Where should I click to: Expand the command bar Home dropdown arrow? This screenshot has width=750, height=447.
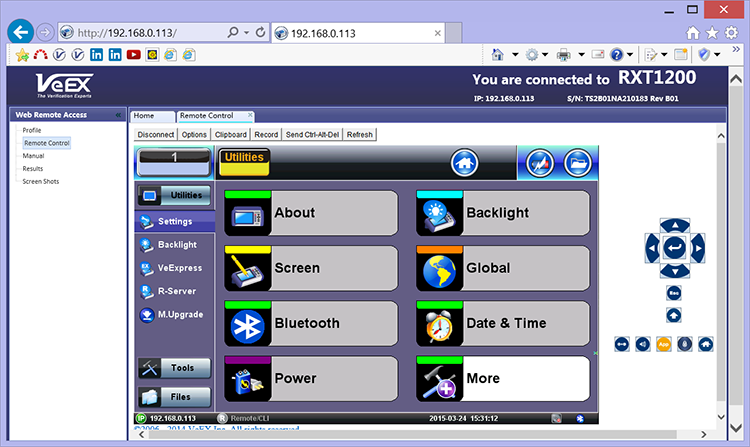(x=515, y=55)
